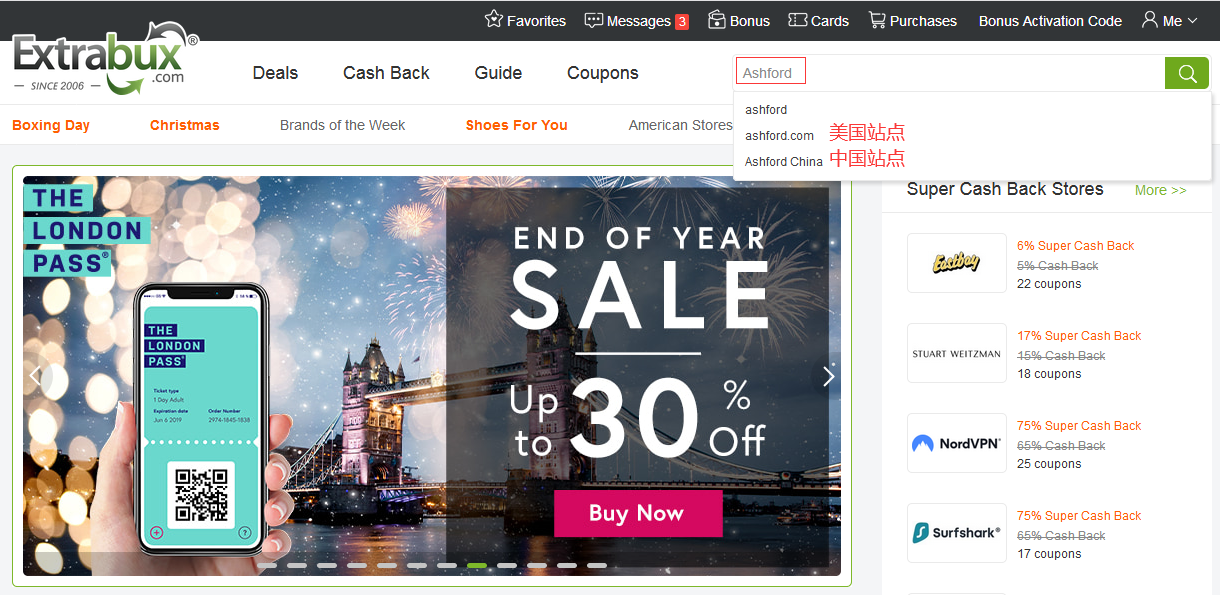Choose ashford.com search suggestion
The width and height of the screenshot is (1220, 595).
(780, 135)
